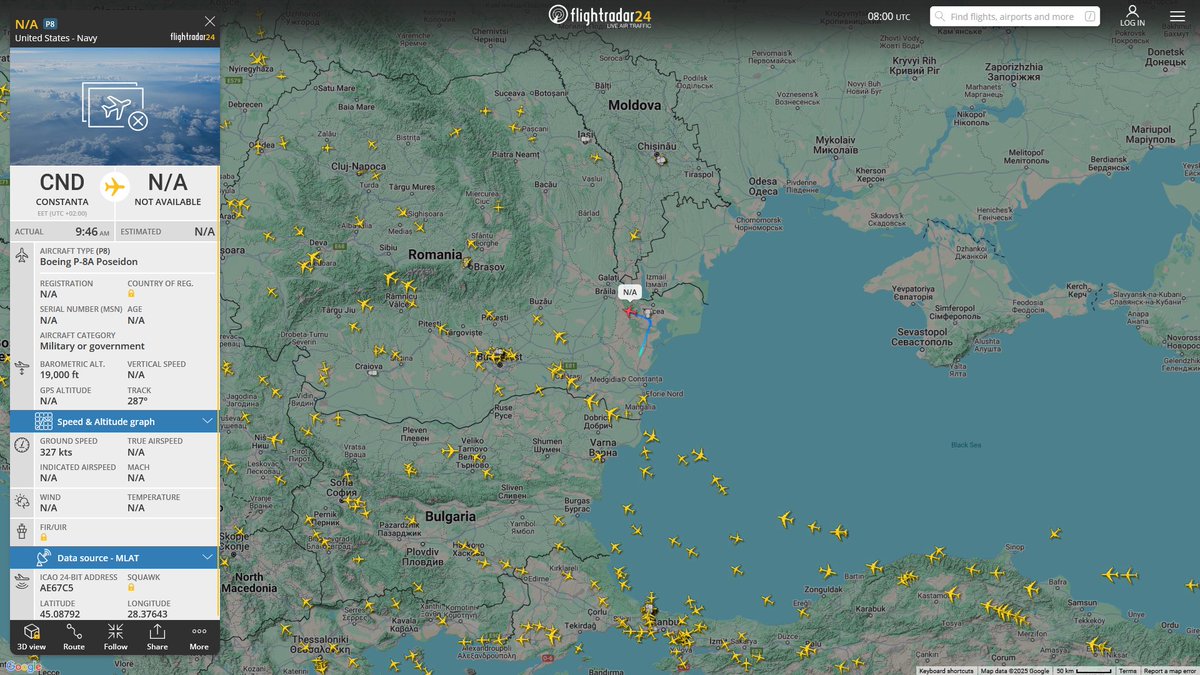Screen dimensions: 1200x675
Task: Click the actual time 9:46 AM
Action: [92, 232]
